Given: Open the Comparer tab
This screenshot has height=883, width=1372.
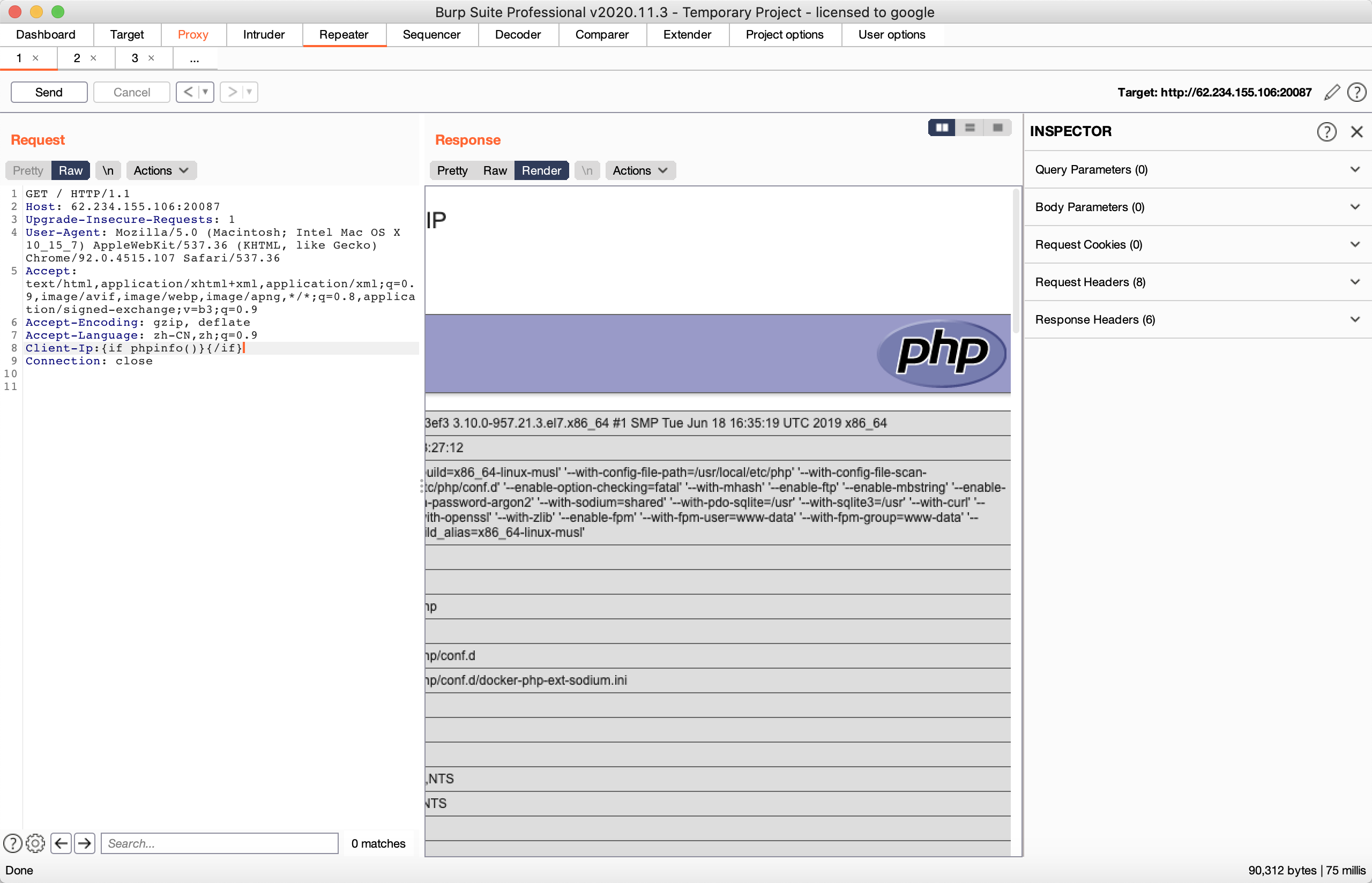Looking at the screenshot, I should click(602, 34).
